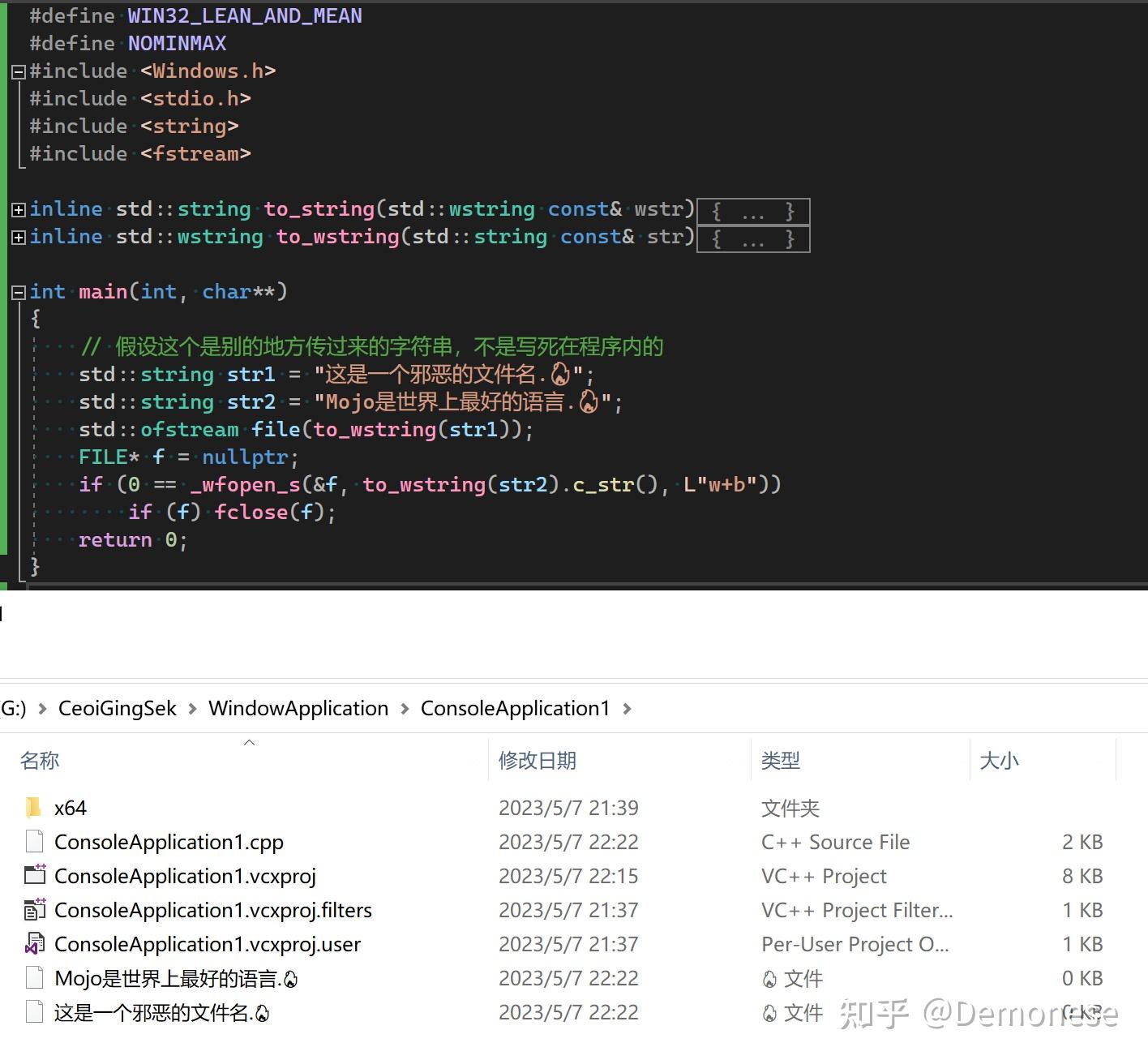Image resolution: width=1148 pixels, height=1060 pixels.
Task: Click the ConsoleApplication1.vcxproj project icon
Action: [x=34, y=876]
